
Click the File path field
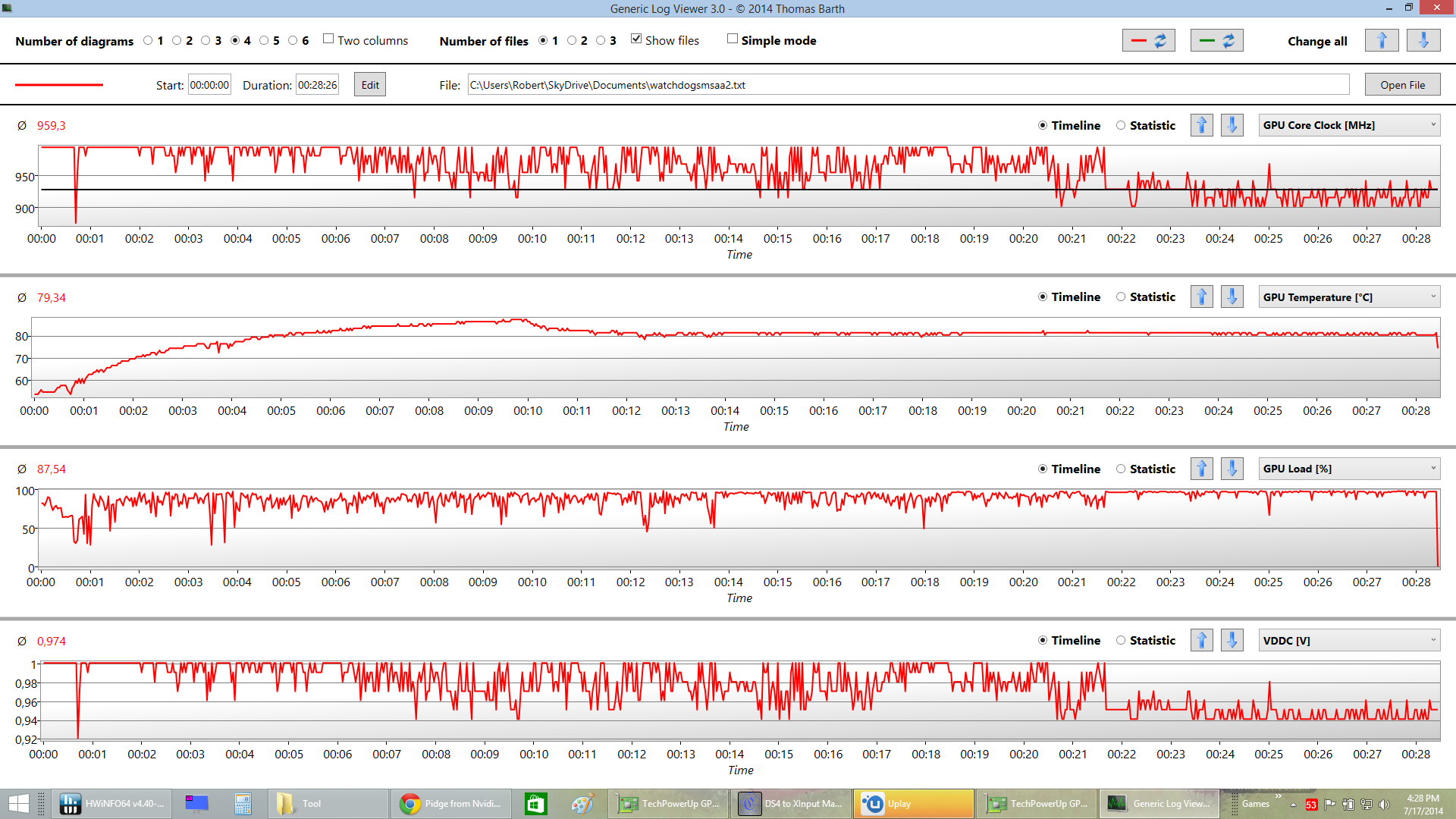908,85
